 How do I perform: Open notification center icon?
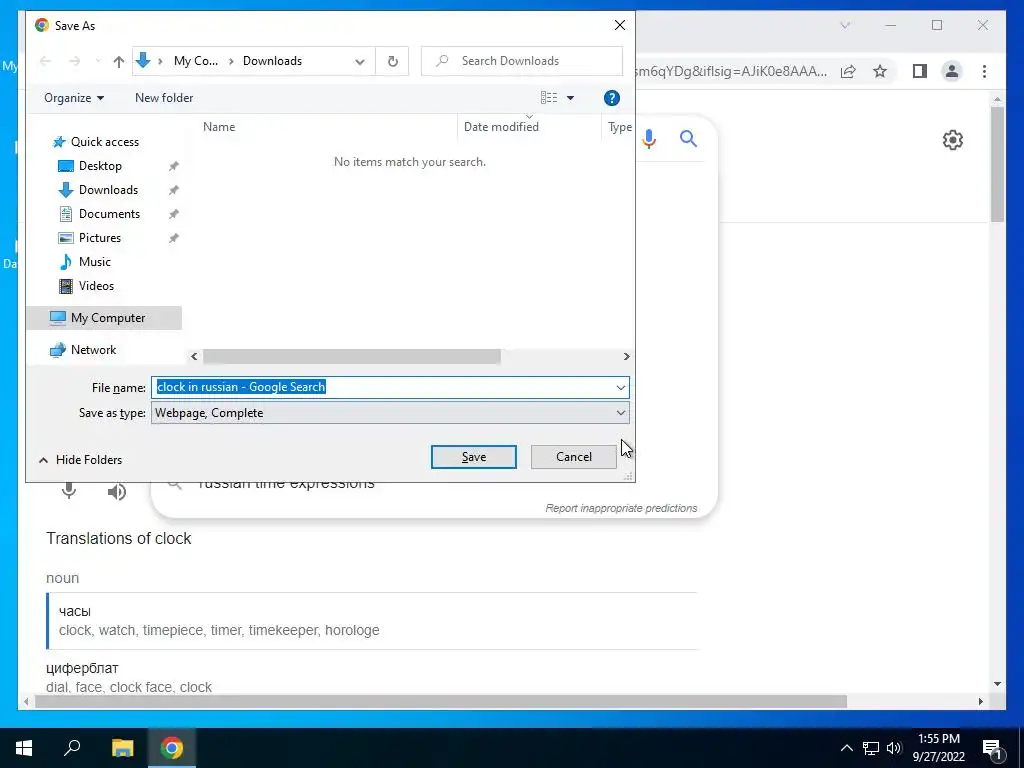pos(993,748)
